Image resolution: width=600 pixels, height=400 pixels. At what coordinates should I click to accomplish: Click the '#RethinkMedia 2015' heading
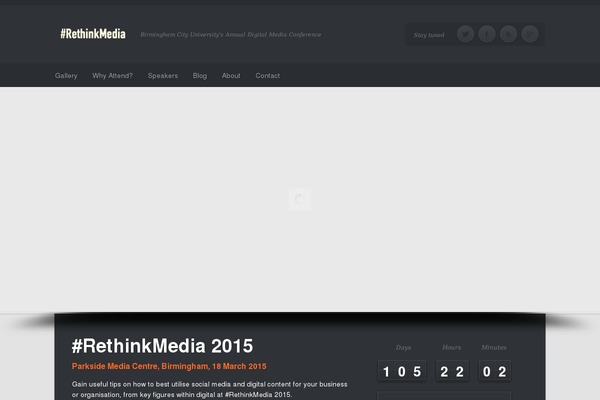pyautogui.click(x=162, y=346)
